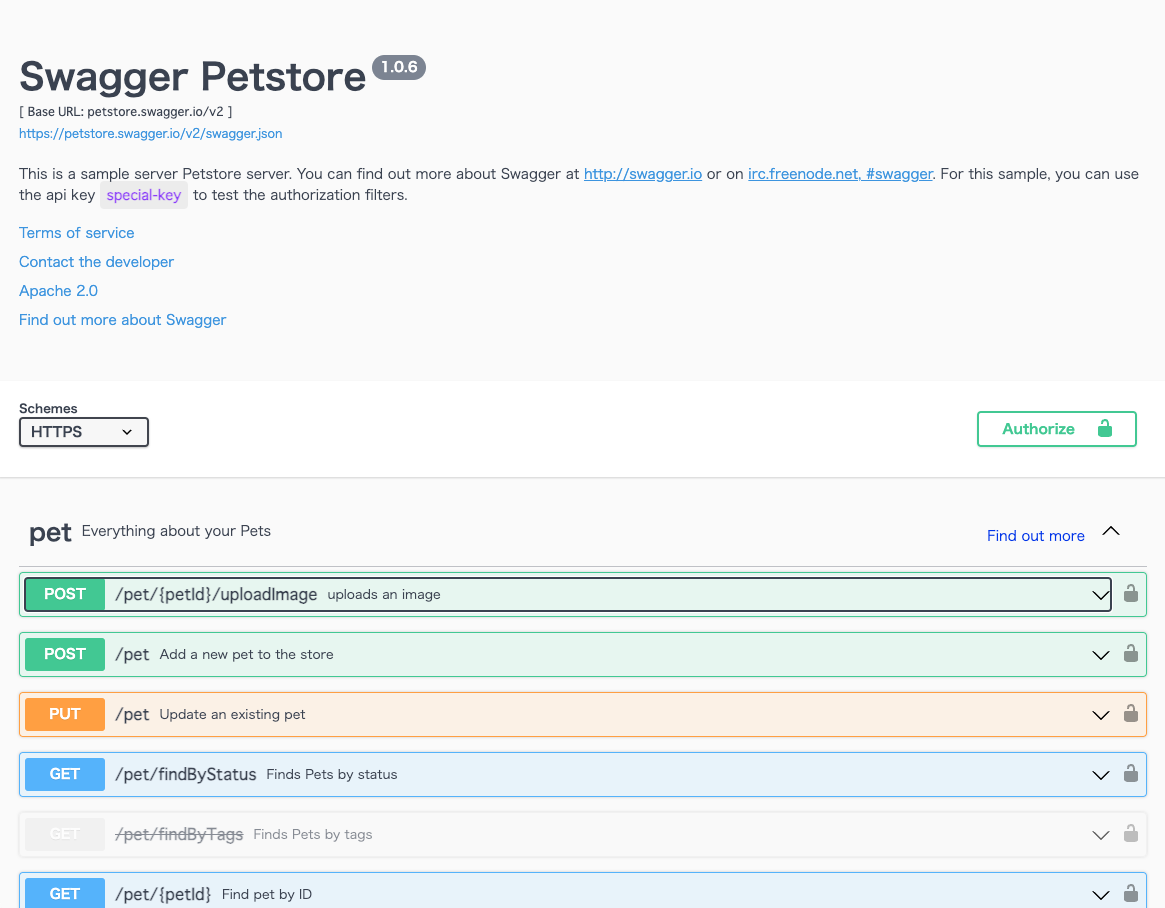Screen dimensions: 1165x908
Task: Click the Swagger Petstore title
Action: pos(192,76)
